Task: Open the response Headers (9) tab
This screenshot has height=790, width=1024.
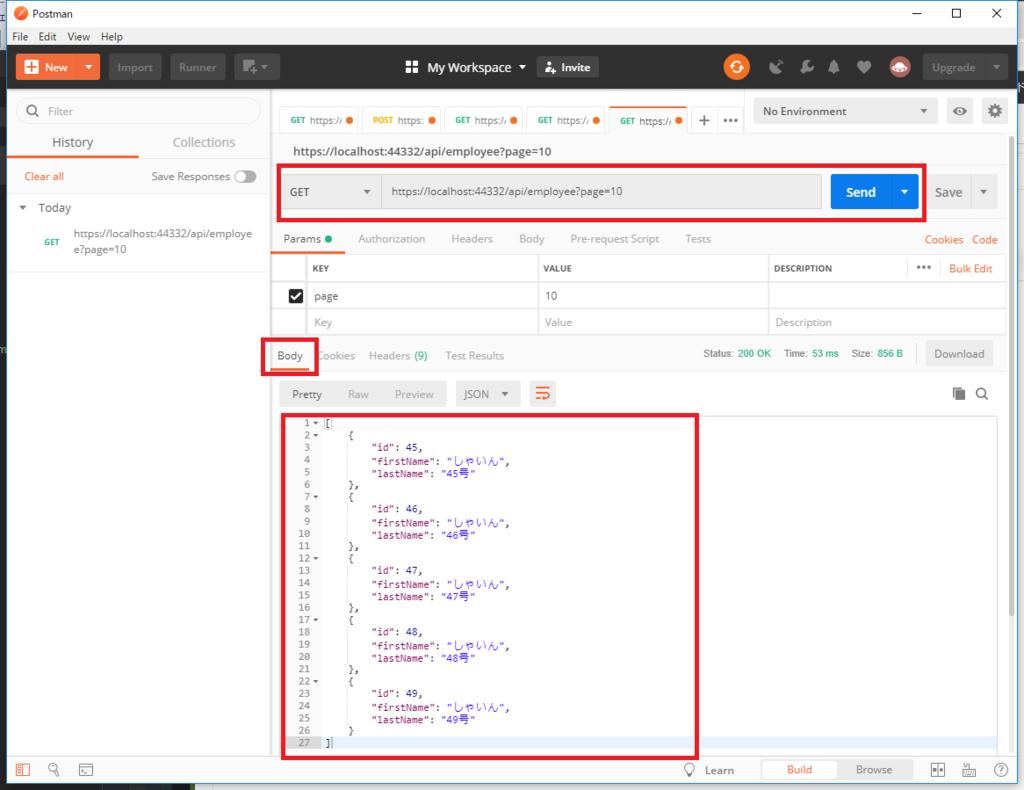Action: 398,355
